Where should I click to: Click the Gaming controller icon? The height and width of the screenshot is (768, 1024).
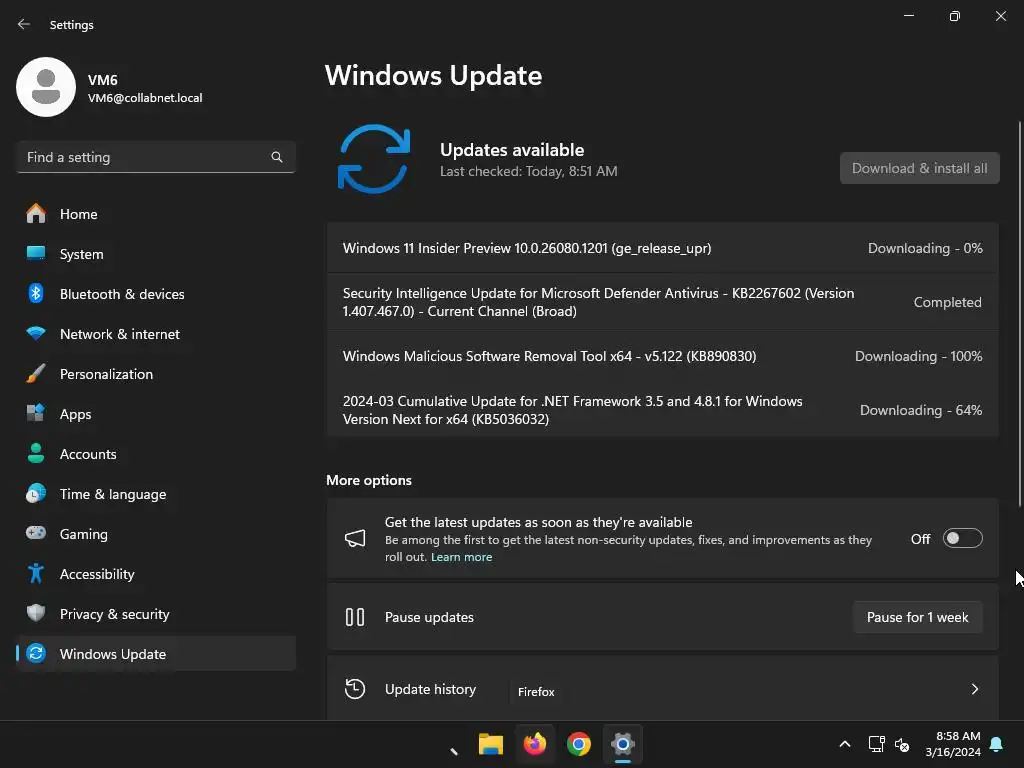pyautogui.click(x=36, y=533)
